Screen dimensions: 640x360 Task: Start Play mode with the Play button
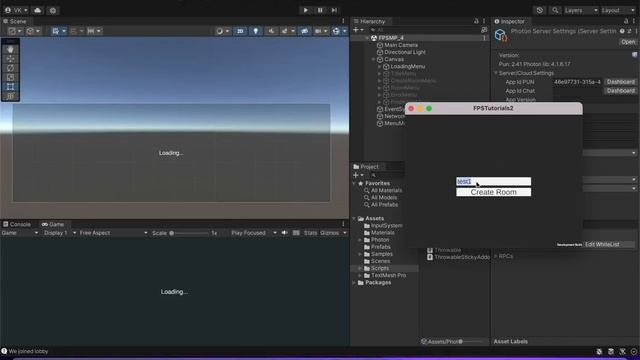[x=305, y=10]
